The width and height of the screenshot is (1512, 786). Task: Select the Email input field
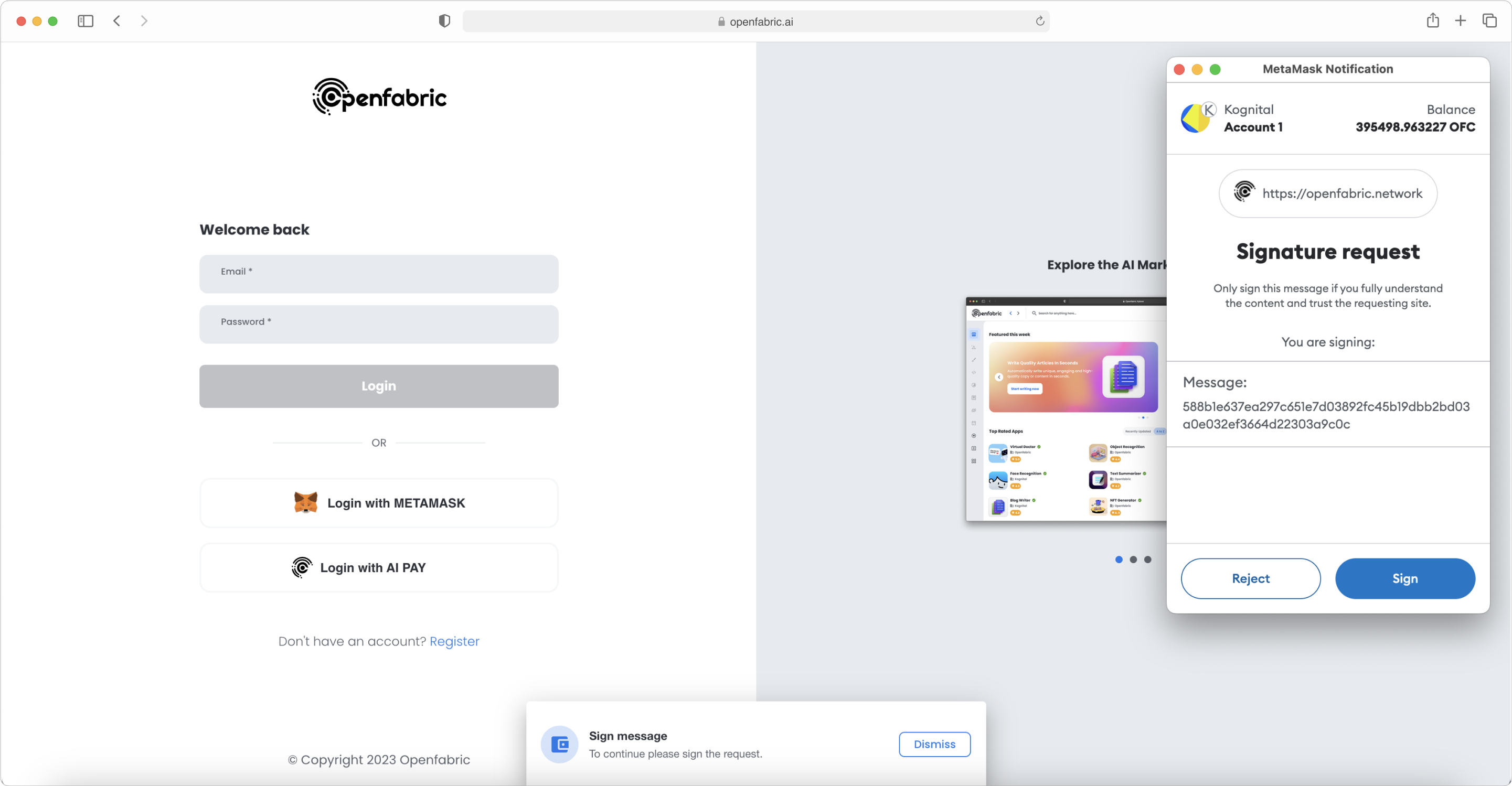point(378,271)
